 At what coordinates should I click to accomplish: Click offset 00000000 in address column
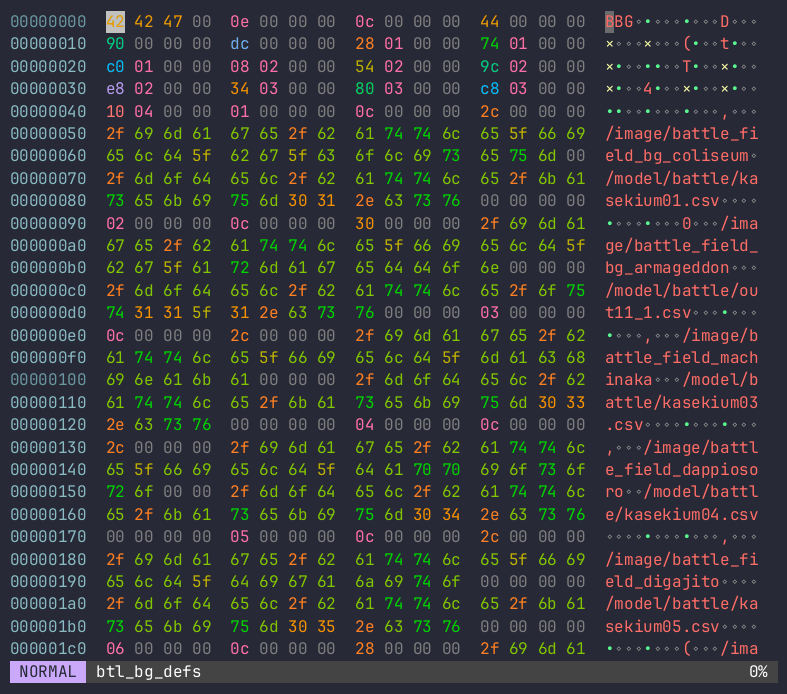[x=48, y=22]
